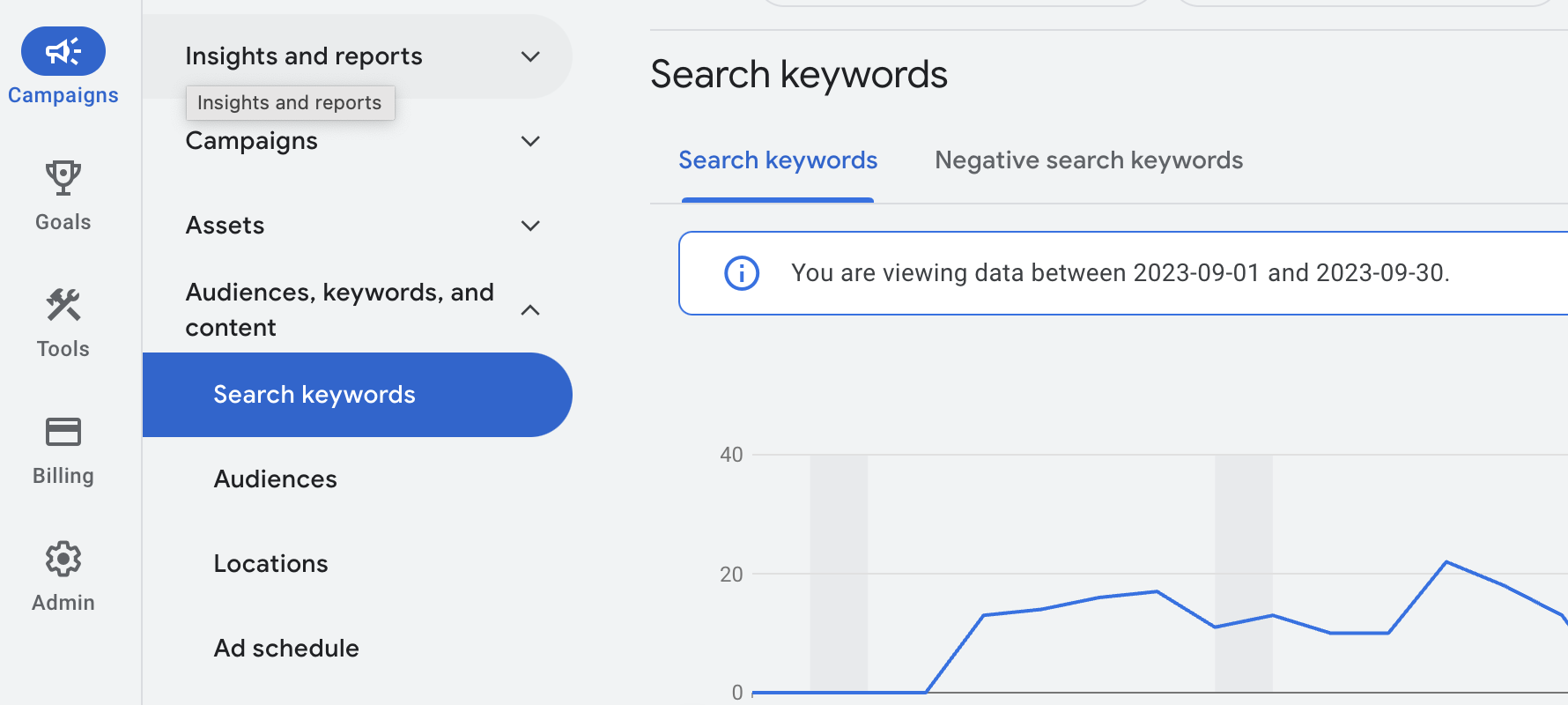The height and width of the screenshot is (705, 1568).
Task: Open the Locations page
Action: pos(270,563)
